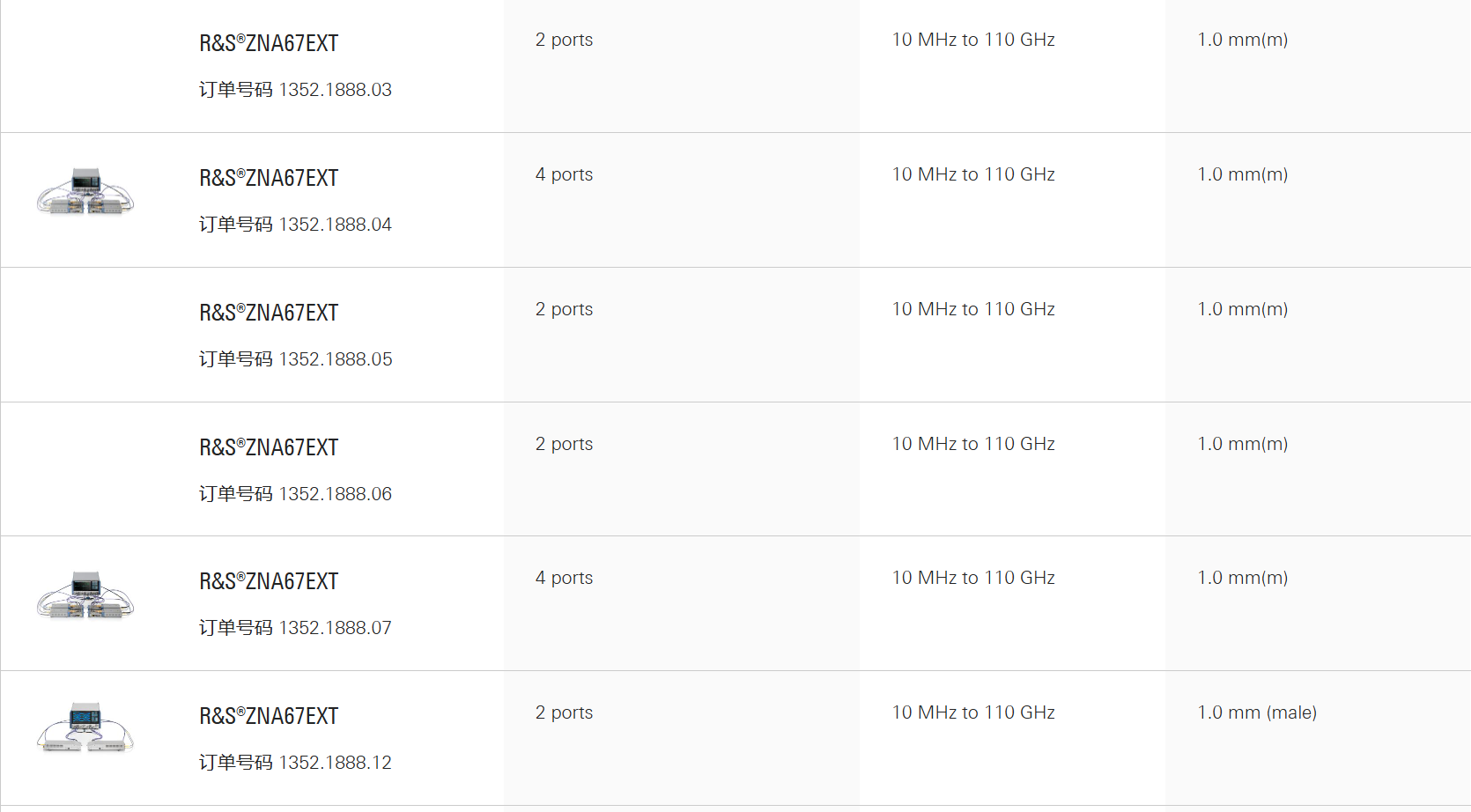Open R&S ZNA67EXT link with order 1352.1888.12
The width and height of the screenshot is (1471, 812).
[x=269, y=716]
